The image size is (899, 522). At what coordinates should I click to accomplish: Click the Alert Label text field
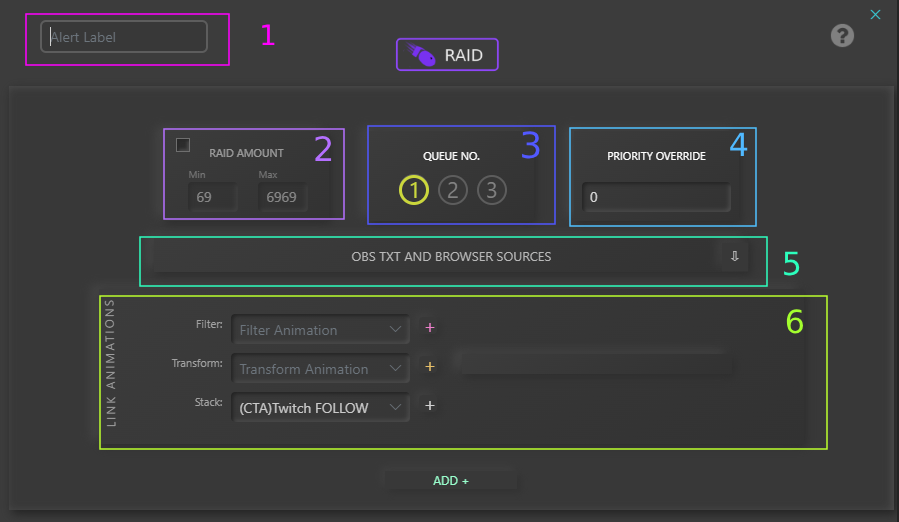point(124,37)
